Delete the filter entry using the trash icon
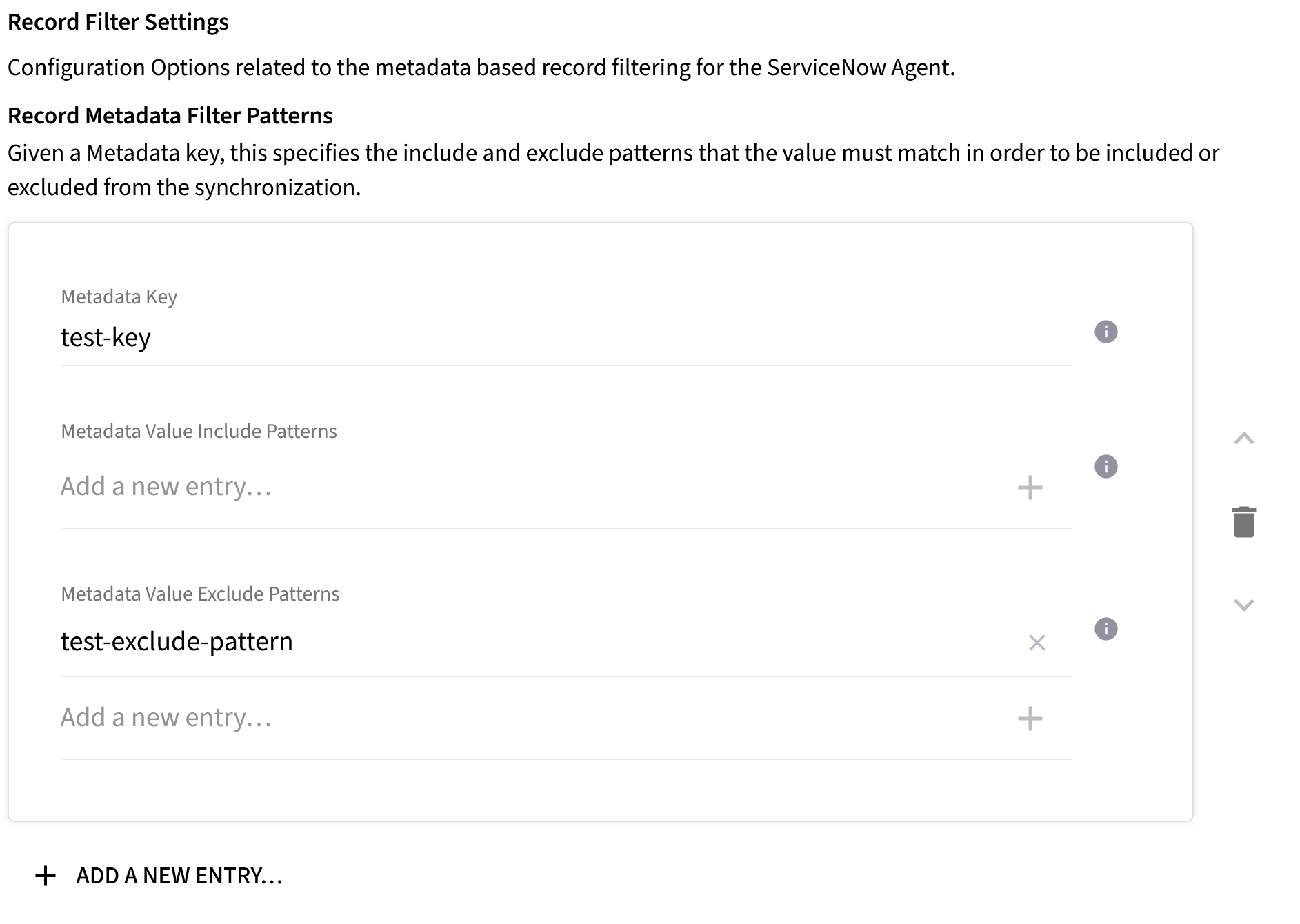Viewport: 1300px width, 924px height. coord(1244,522)
